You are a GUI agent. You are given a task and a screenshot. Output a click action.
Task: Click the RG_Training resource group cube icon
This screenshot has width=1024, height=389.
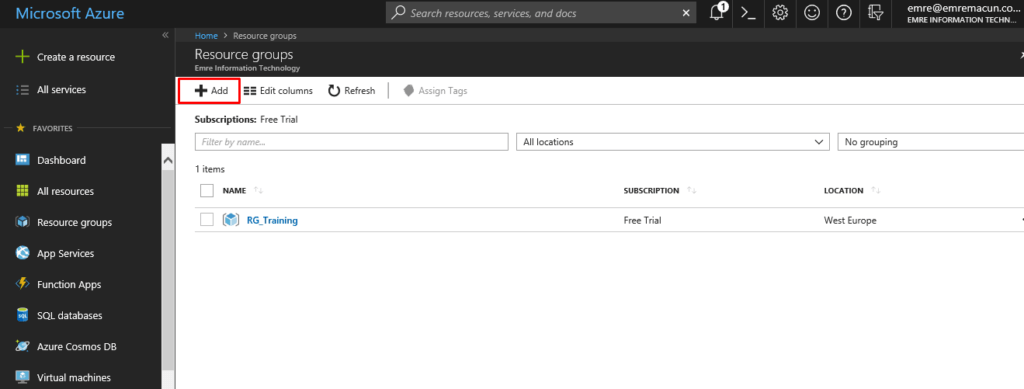[x=231, y=220]
